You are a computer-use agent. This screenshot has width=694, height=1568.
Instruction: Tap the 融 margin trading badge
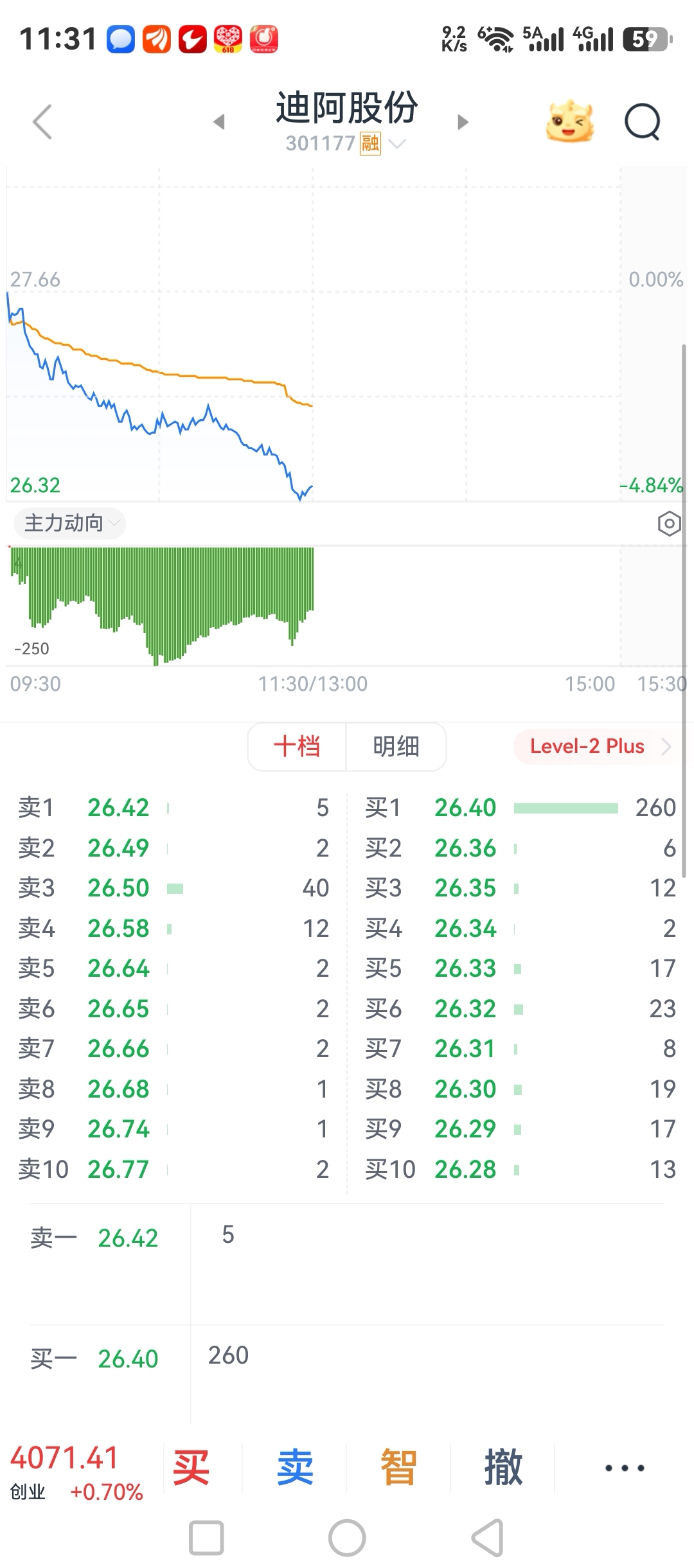click(x=371, y=143)
